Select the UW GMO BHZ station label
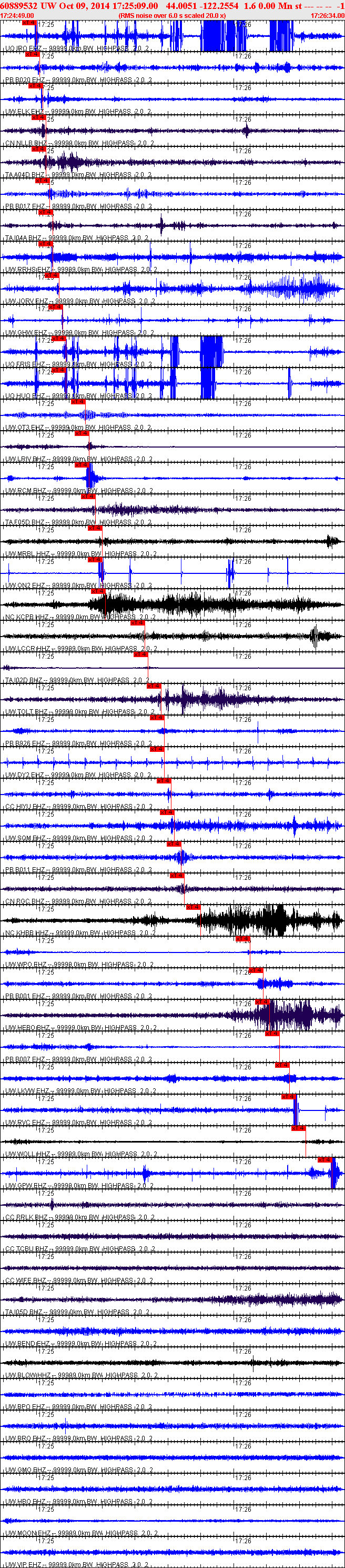 tap(79, 1471)
